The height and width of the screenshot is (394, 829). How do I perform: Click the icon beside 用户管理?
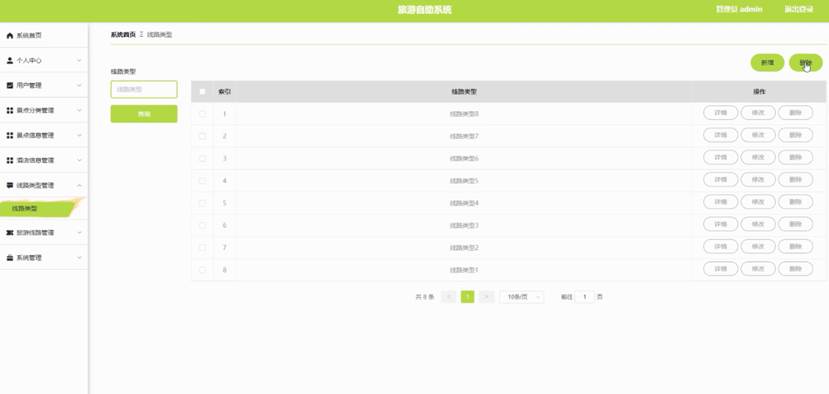click(10, 85)
